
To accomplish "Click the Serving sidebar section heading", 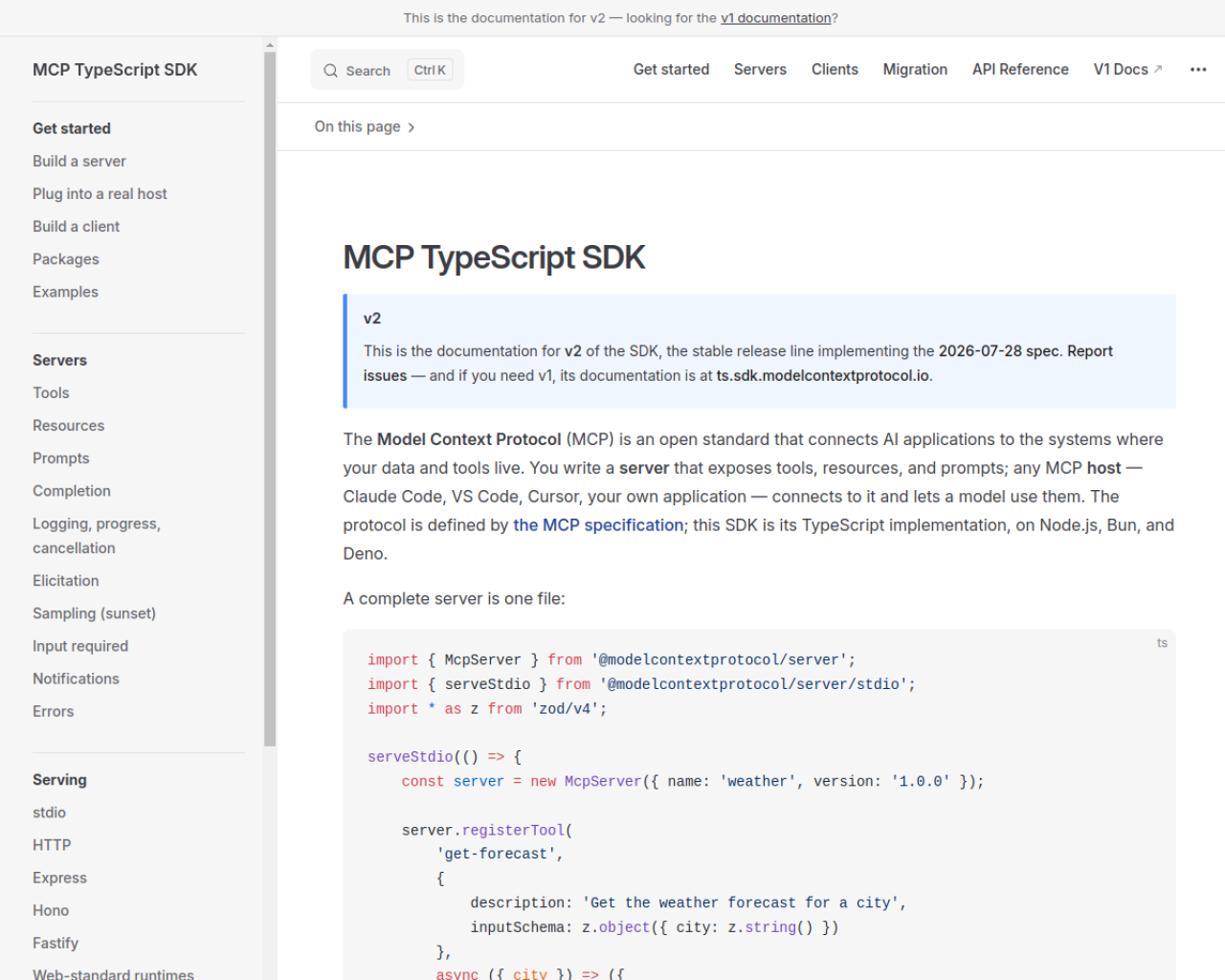I will point(59,780).
